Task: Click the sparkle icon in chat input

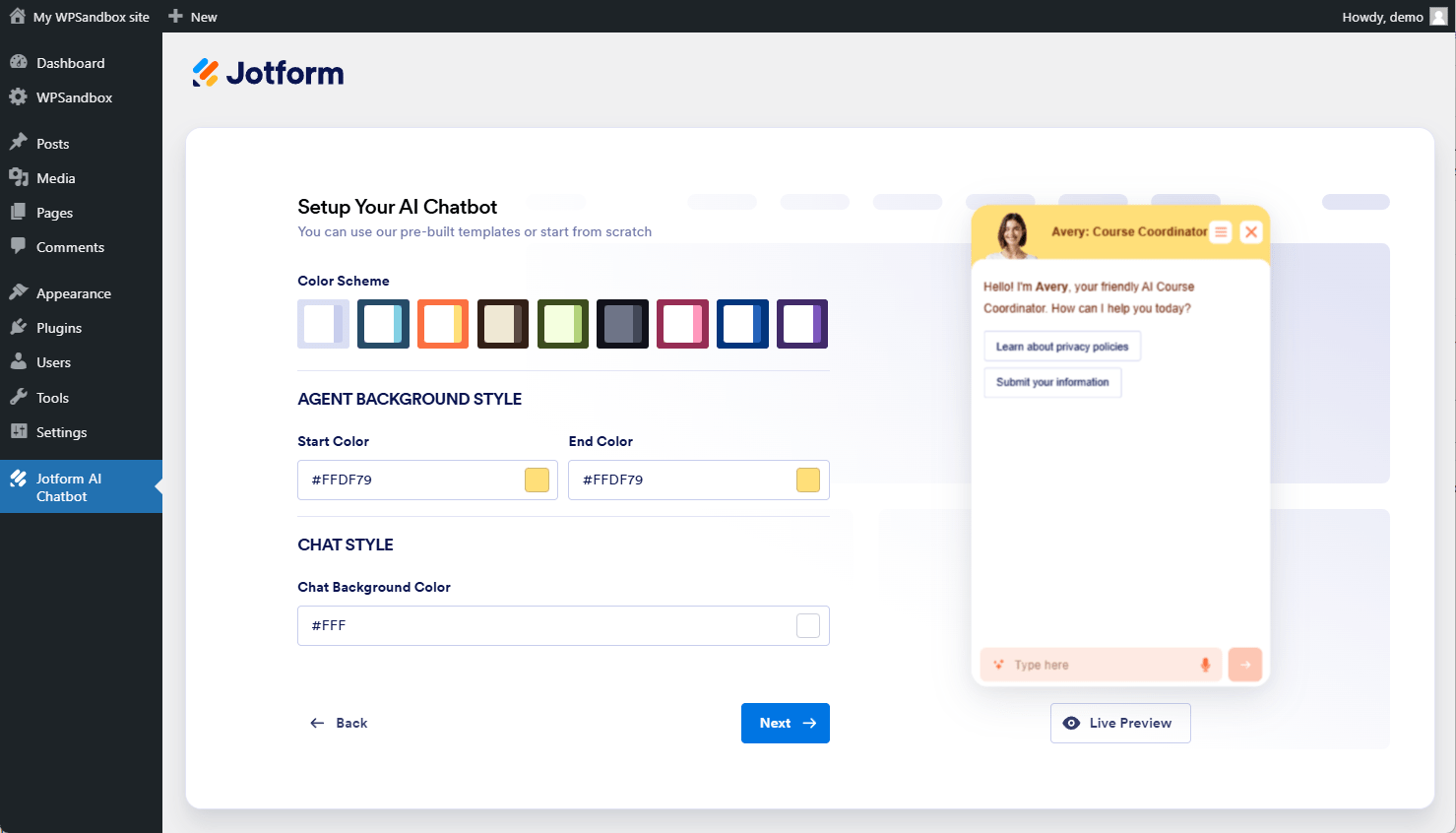Action: tap(998, 665)
